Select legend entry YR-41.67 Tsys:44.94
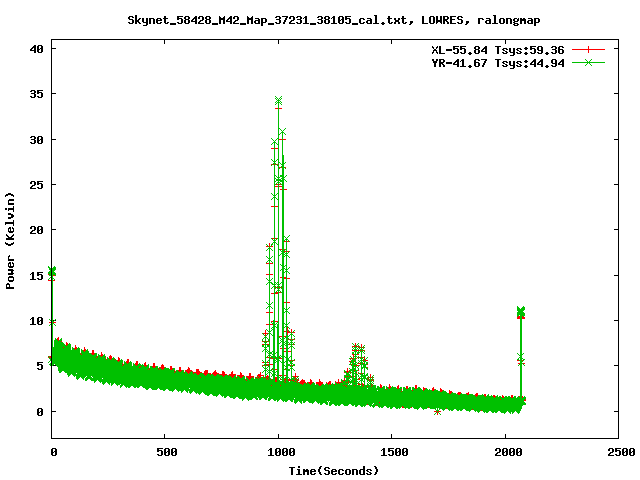Viewport: 640px width, 480px height. 498,63
